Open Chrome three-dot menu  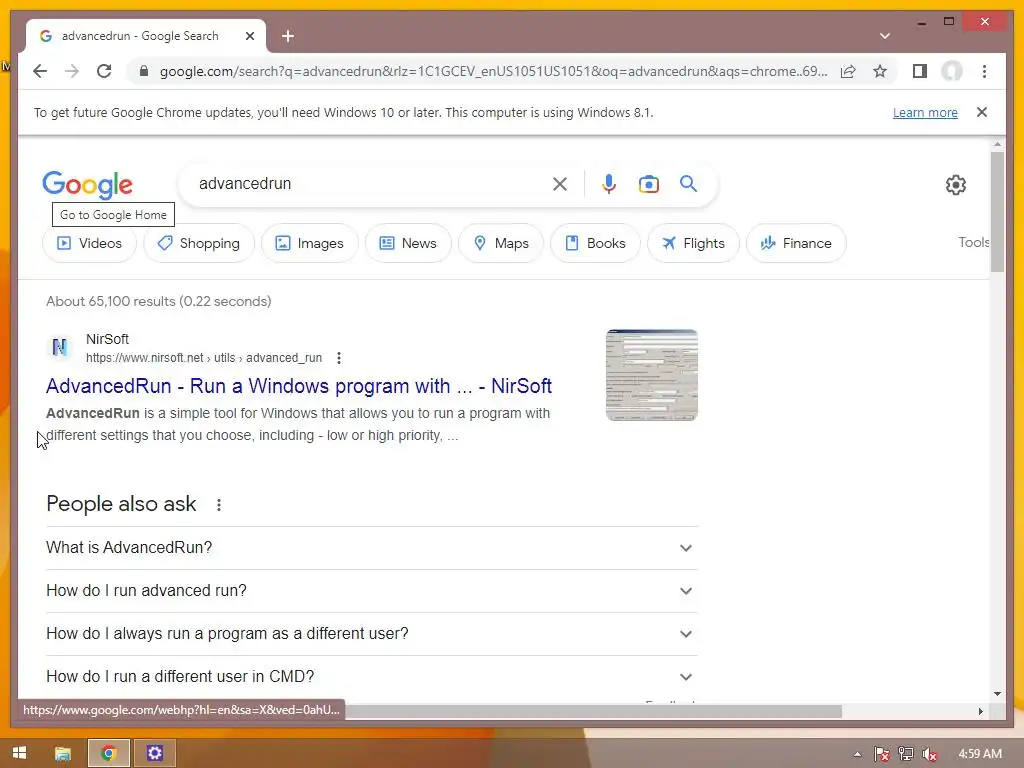tap(984, 71)
